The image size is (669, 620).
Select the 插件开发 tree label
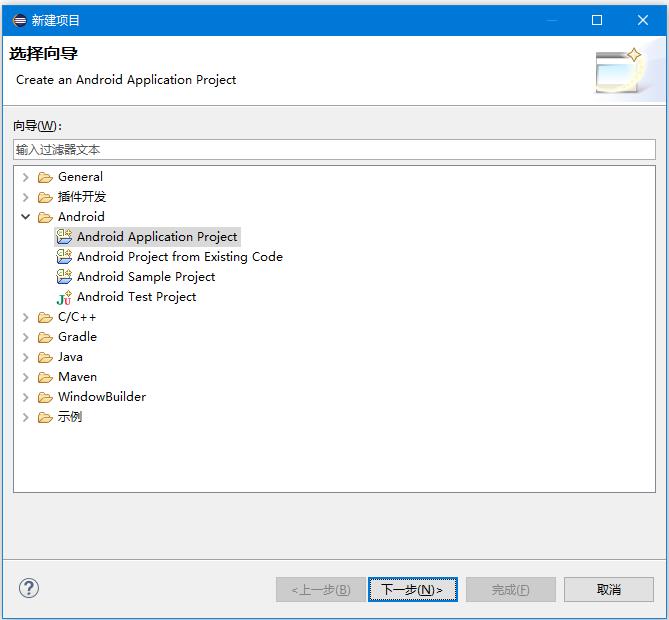coord(82,197)
